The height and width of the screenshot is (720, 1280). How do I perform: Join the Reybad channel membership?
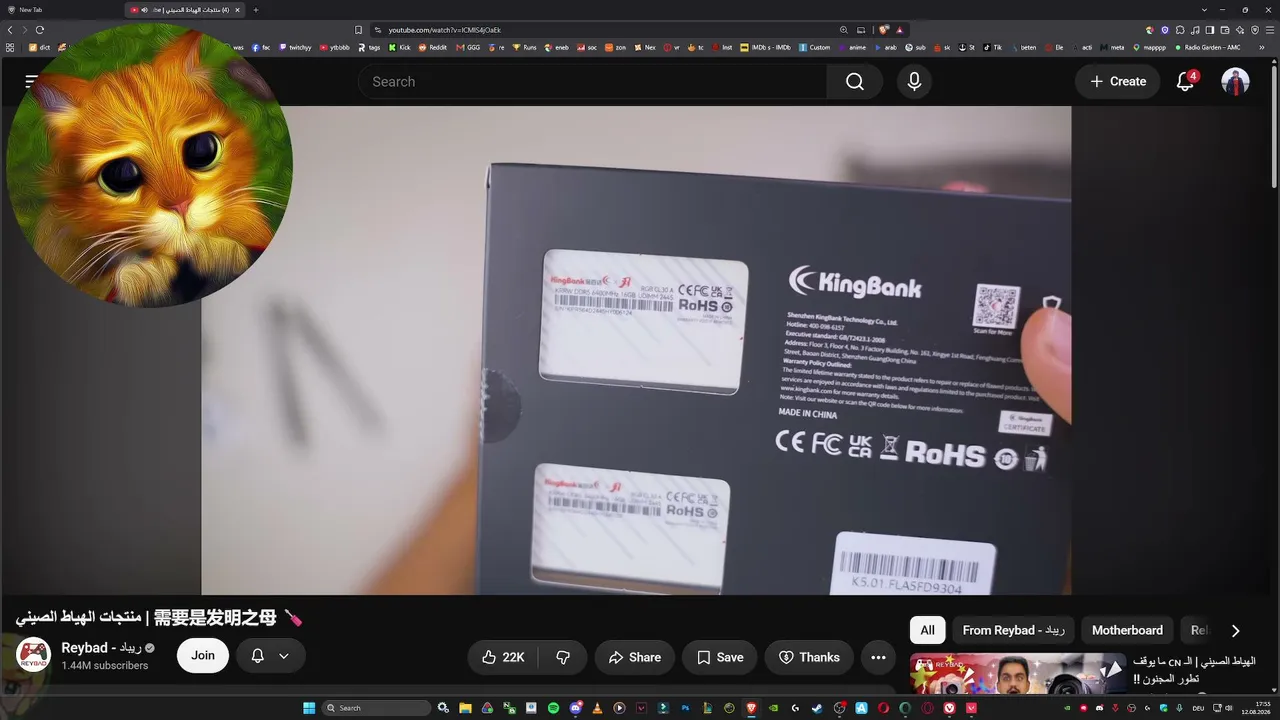pyautogui.click(x=203, y=655)
